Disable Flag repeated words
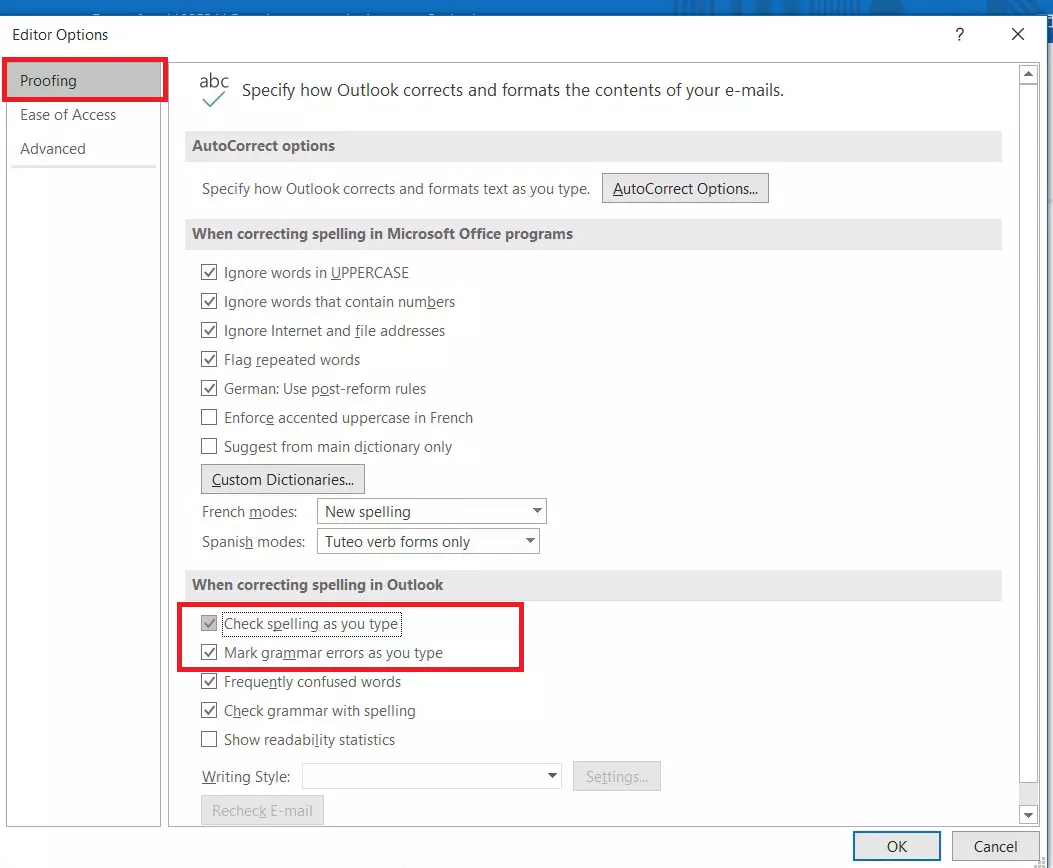Viewport: 1053px width, 868px height. click(209, 359)
